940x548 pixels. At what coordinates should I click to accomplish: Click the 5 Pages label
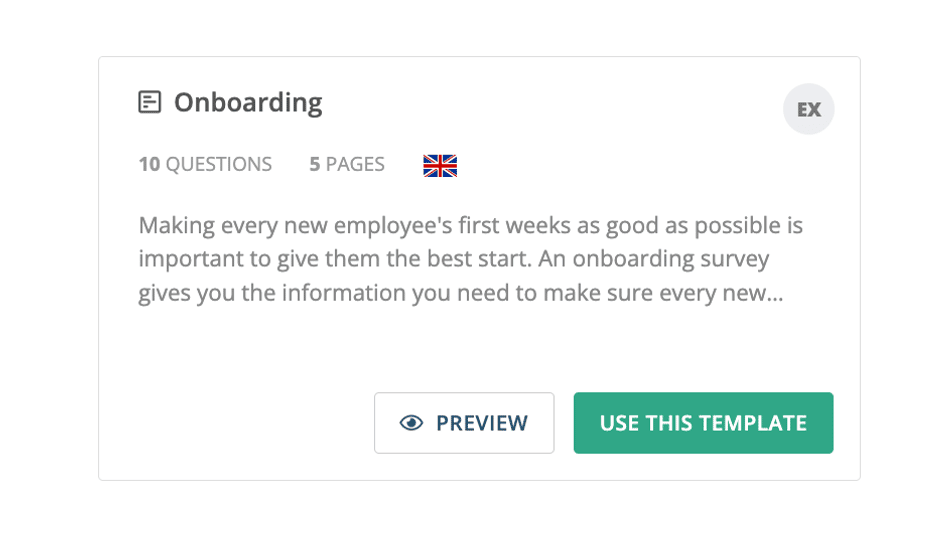[x=347, y=164]
